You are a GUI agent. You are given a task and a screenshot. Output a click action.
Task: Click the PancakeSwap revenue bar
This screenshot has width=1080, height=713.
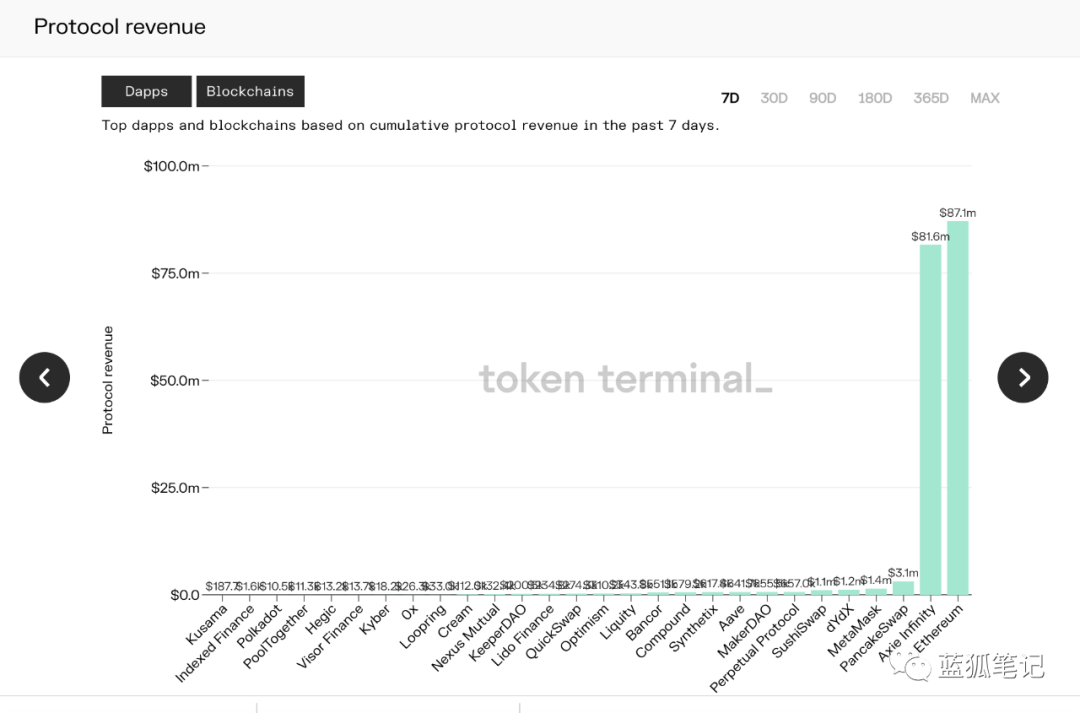[903, 588]
